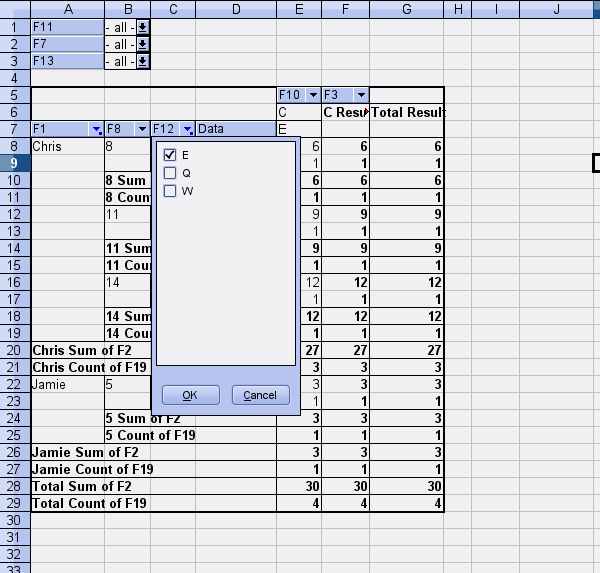The width and height of the screenshot is (600, 573).
Task: Click the Data field button
Action: 234,129
